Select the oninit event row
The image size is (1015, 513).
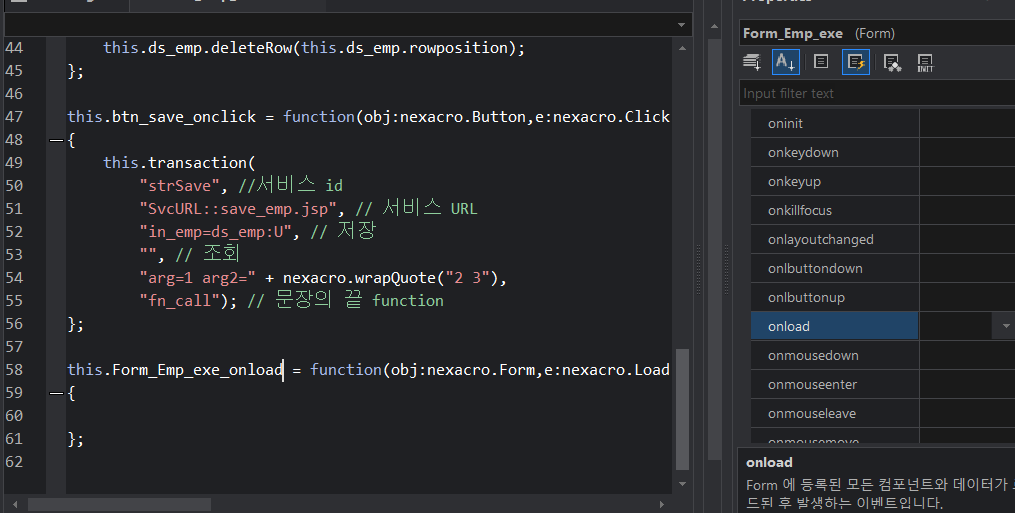883,123
